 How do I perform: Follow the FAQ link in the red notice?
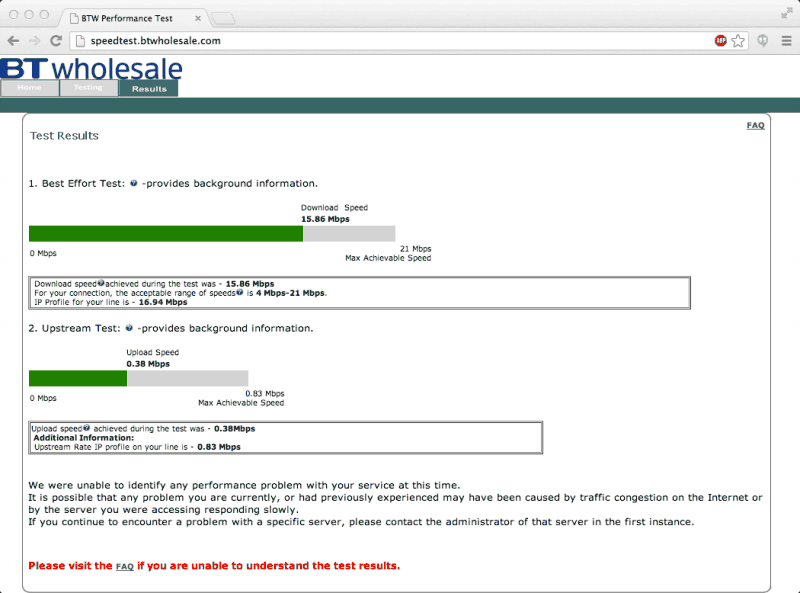click(124, 566)
